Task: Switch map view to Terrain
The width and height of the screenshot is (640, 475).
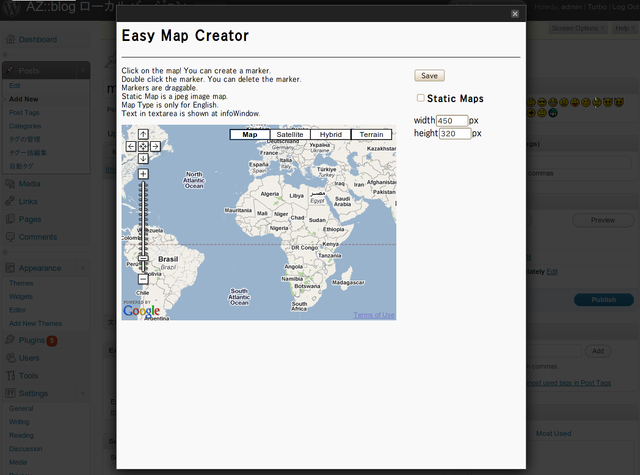Action: 371,134
